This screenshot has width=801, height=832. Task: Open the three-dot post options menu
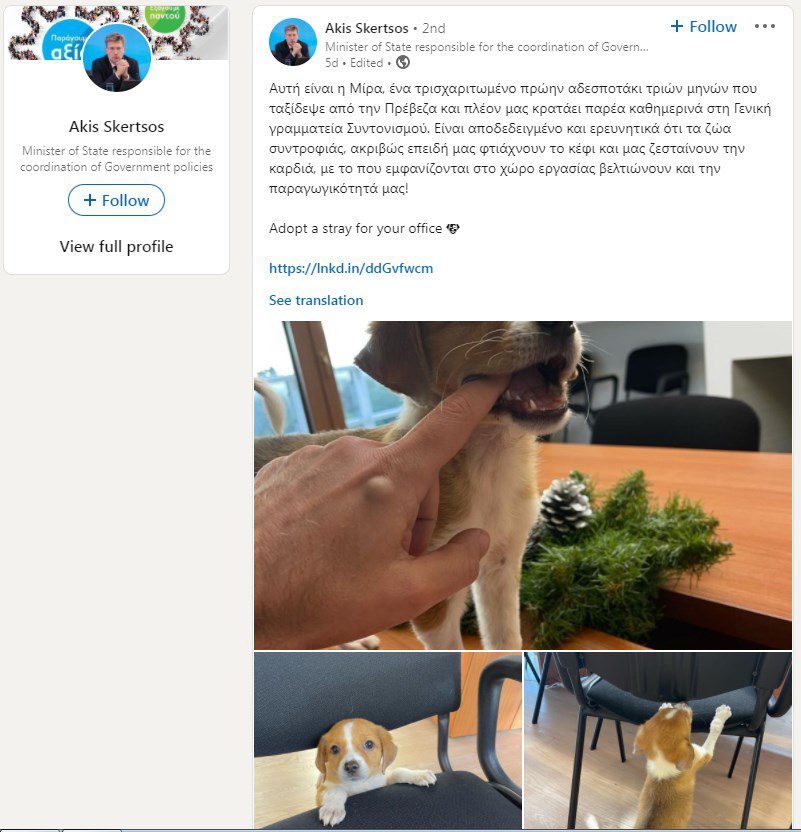(764, 26)
